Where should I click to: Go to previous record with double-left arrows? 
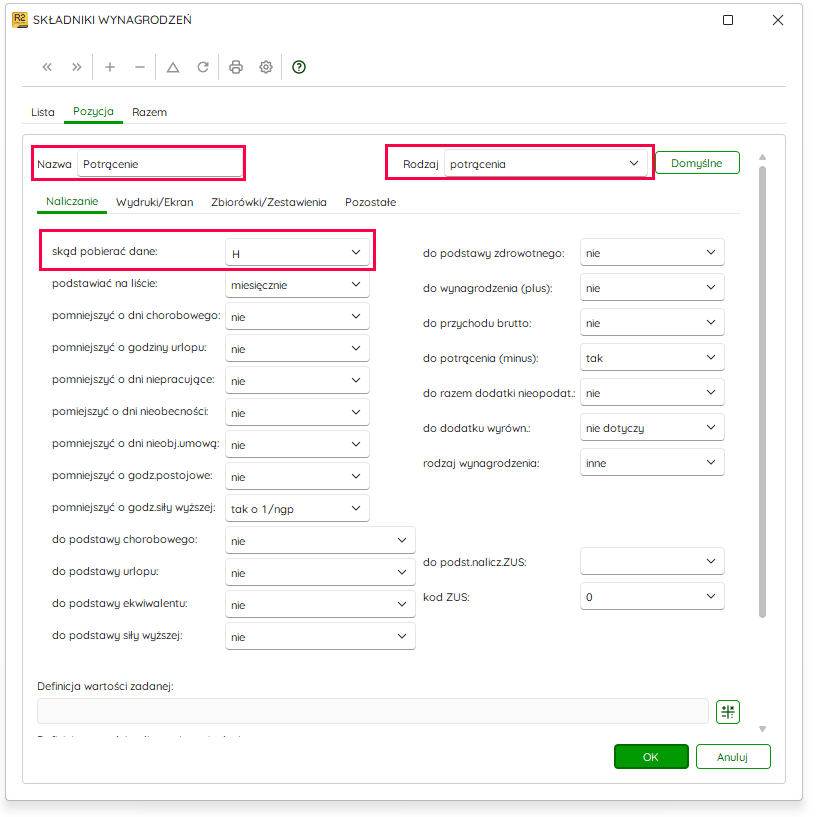click(47, 67)
